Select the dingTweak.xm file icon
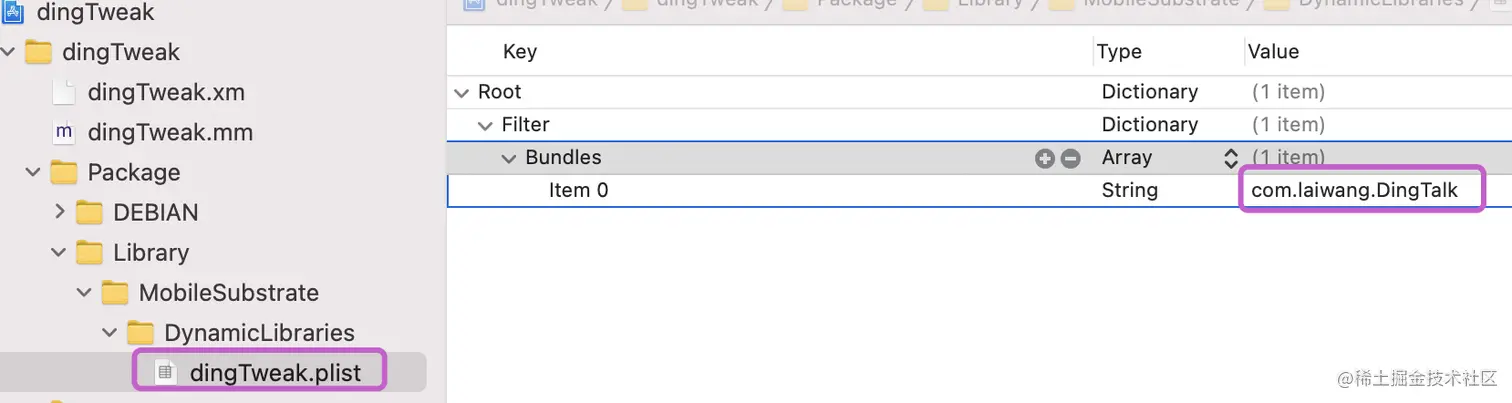The width and height of the screenshot is (1512, 403). click(x=64, y=93)
